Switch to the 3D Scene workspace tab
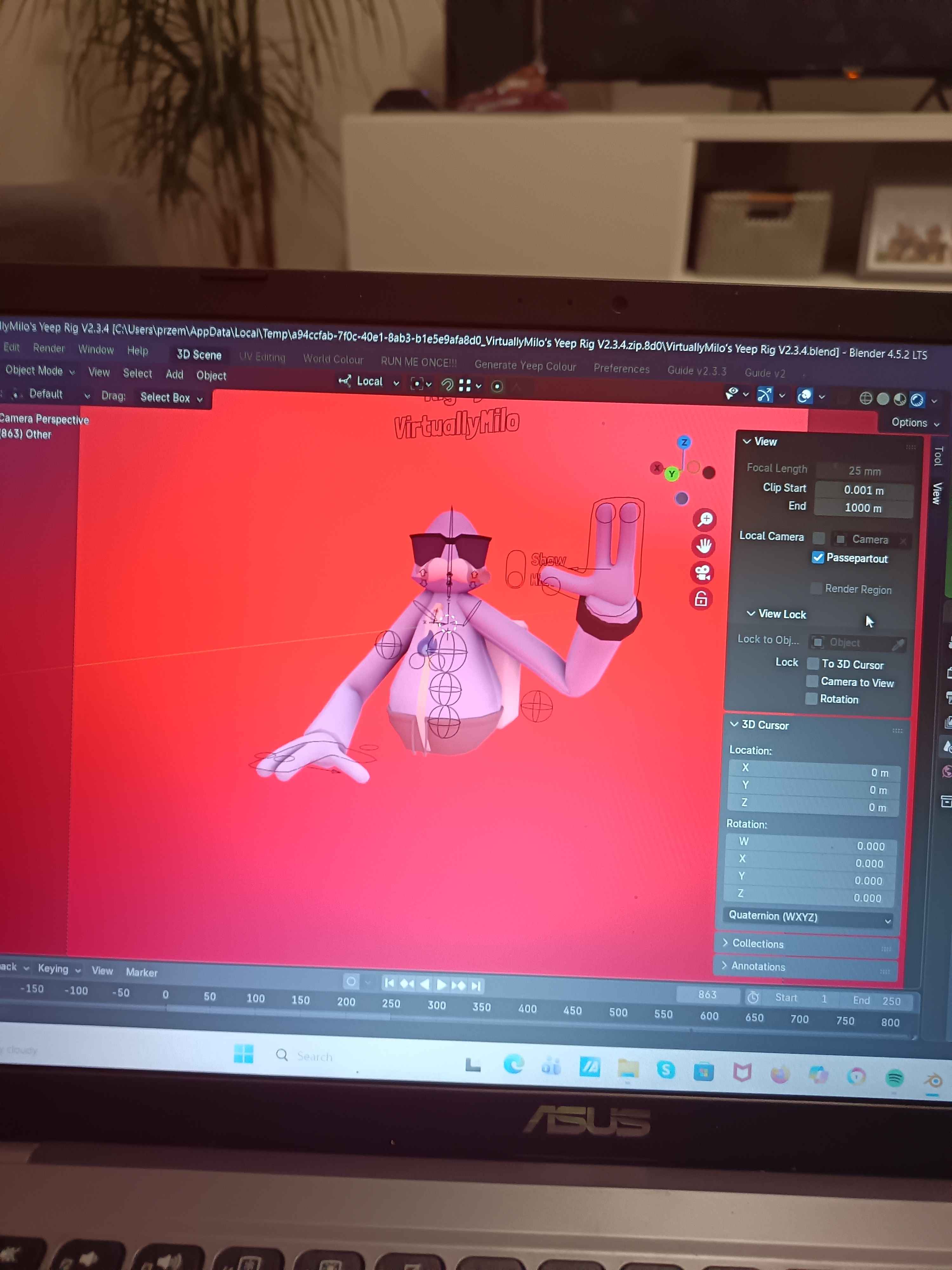952x1270 pixels. point(199,355)
